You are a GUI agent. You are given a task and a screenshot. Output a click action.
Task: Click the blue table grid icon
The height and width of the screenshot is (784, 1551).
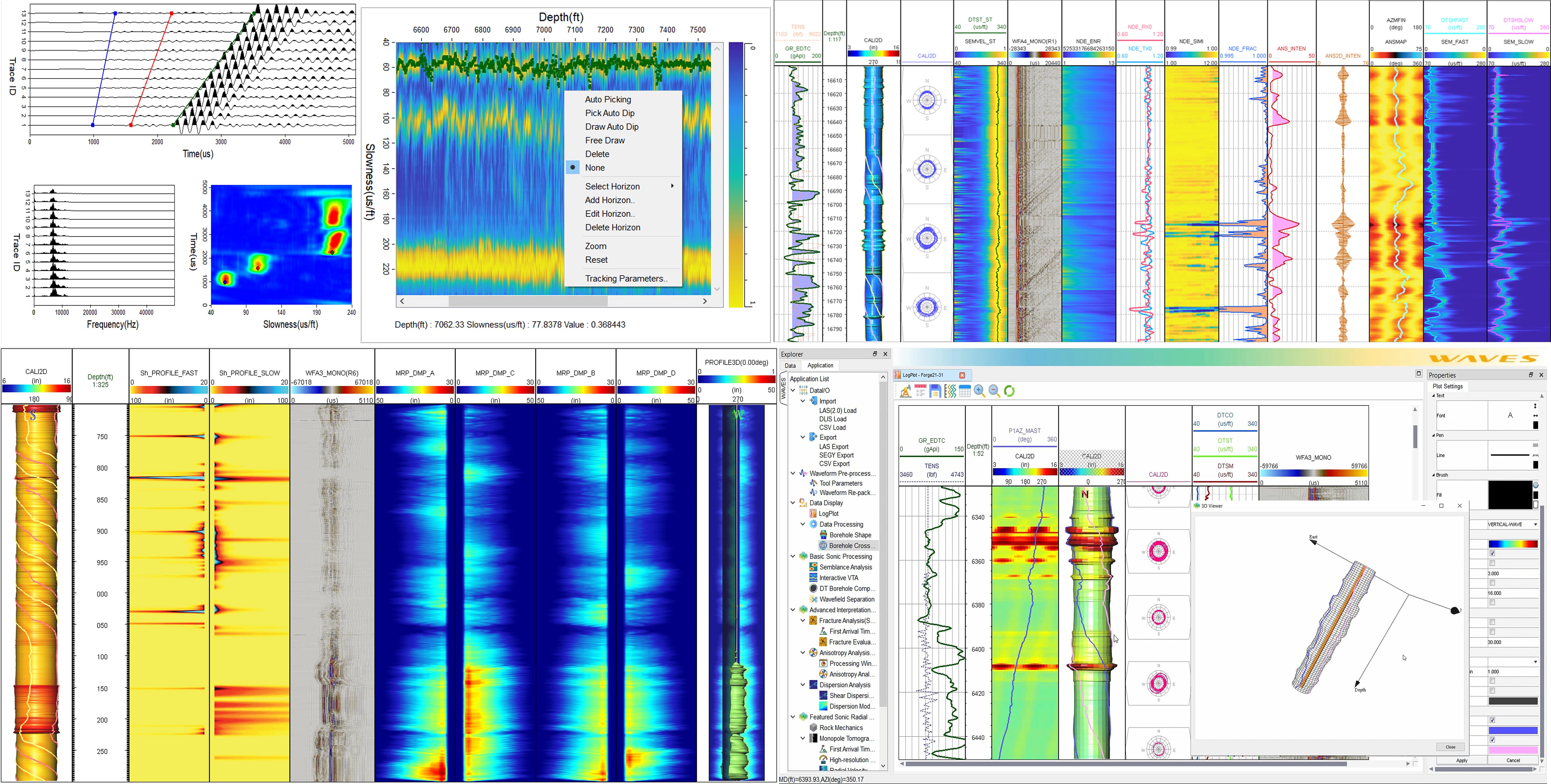[965, 391]
